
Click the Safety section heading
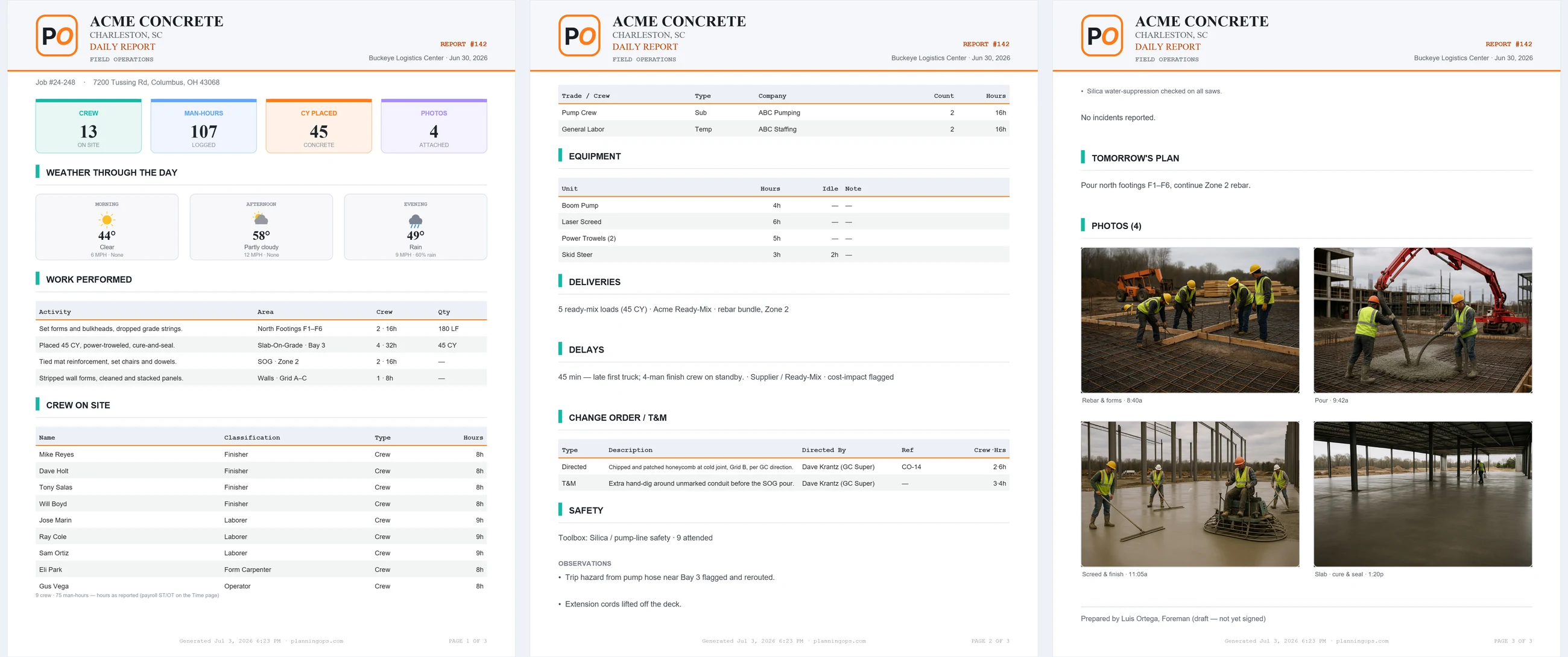tap(586, 511)
